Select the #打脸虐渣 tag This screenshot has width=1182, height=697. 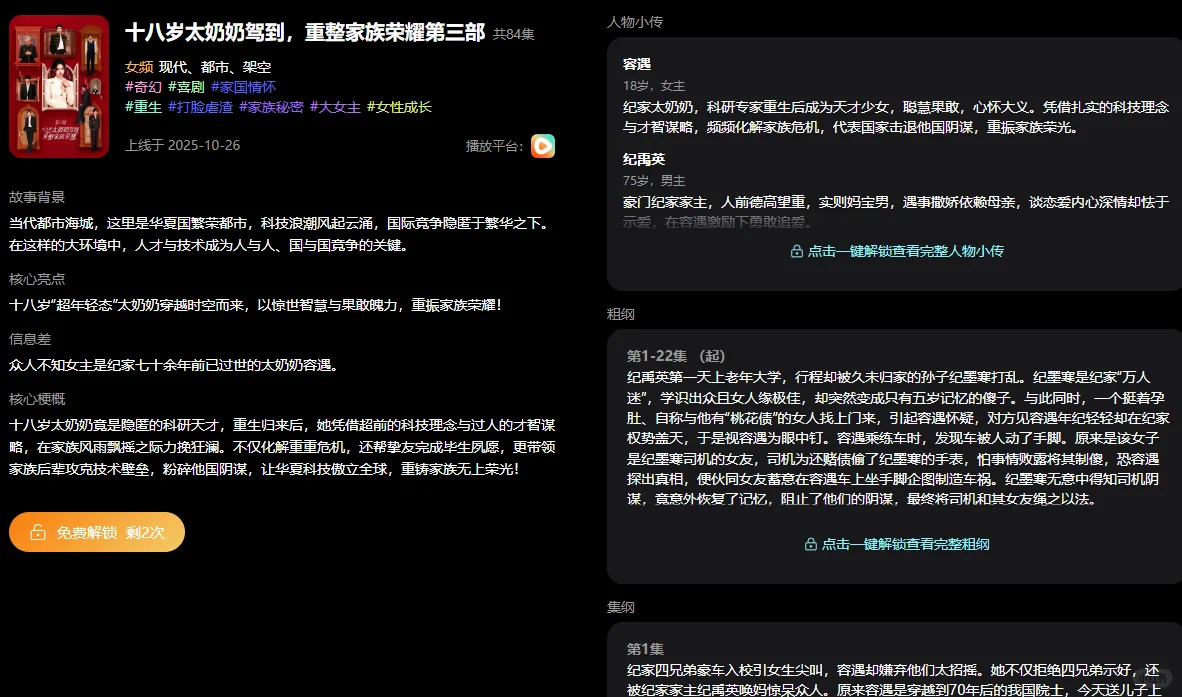(200, 108)
